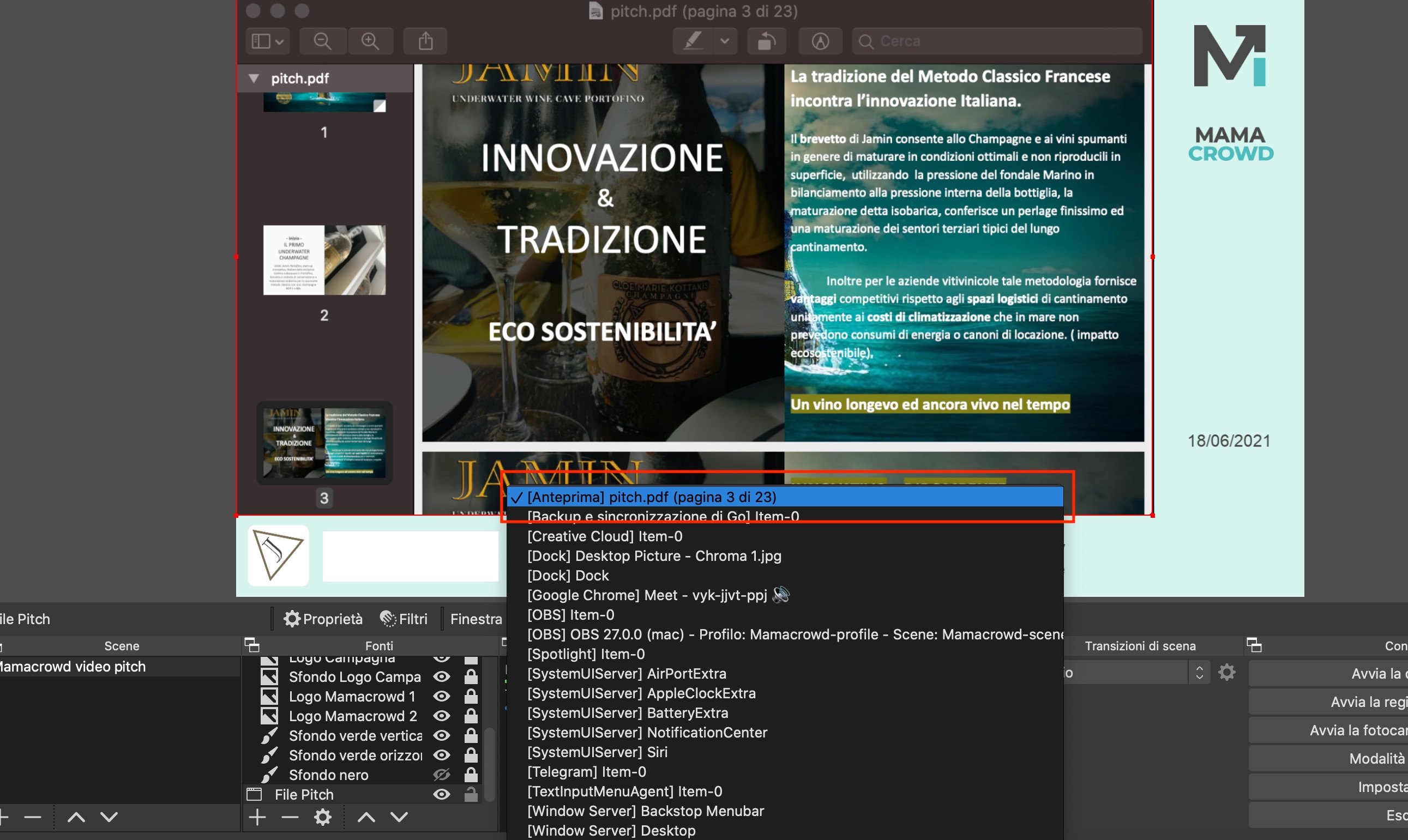Click brush icon of Sfondo nero
Image resolution: width=1408 pixels, height=840 pixels.
click(x=269, y=775)
